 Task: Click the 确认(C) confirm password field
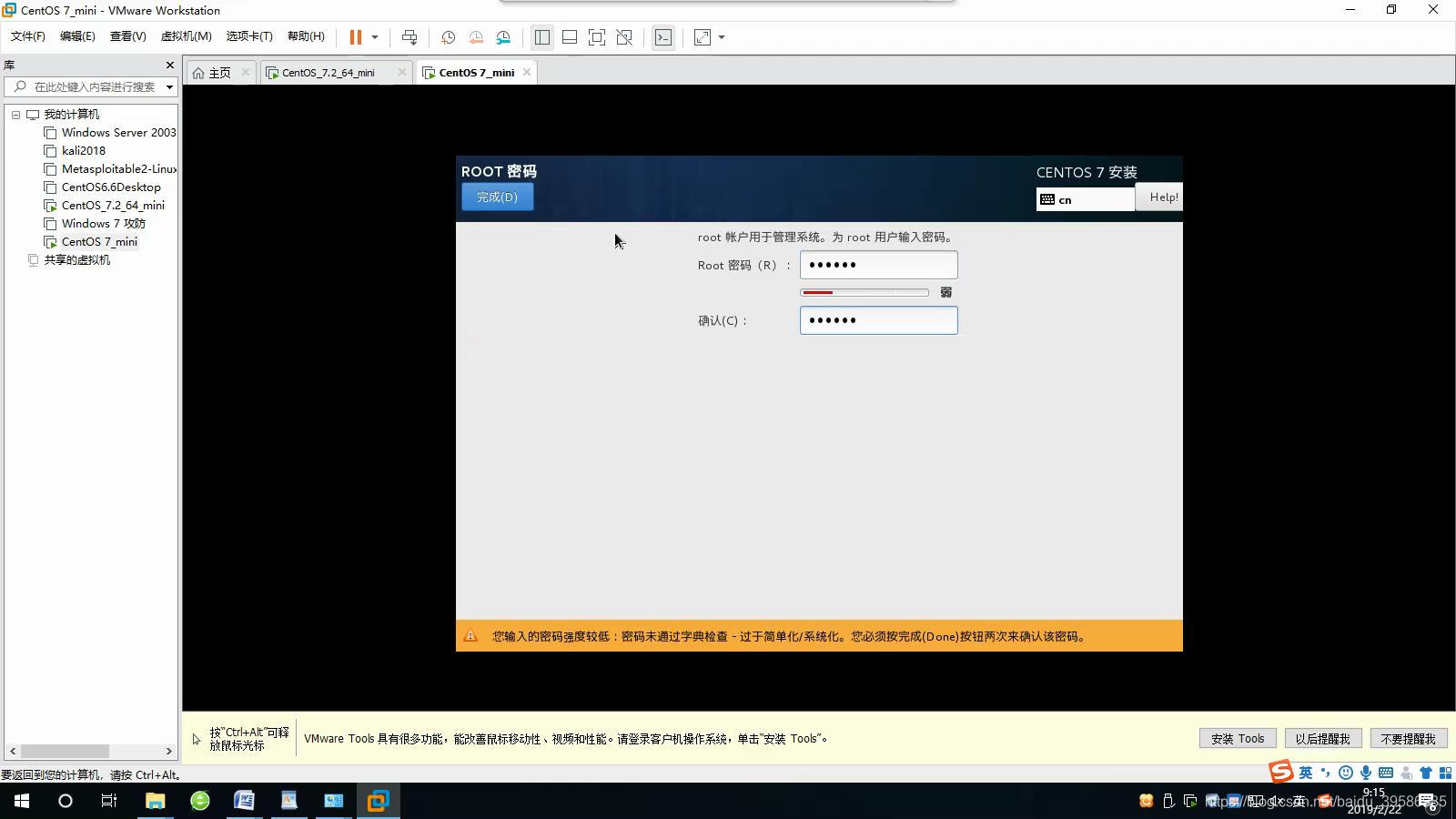click(878, 320)
